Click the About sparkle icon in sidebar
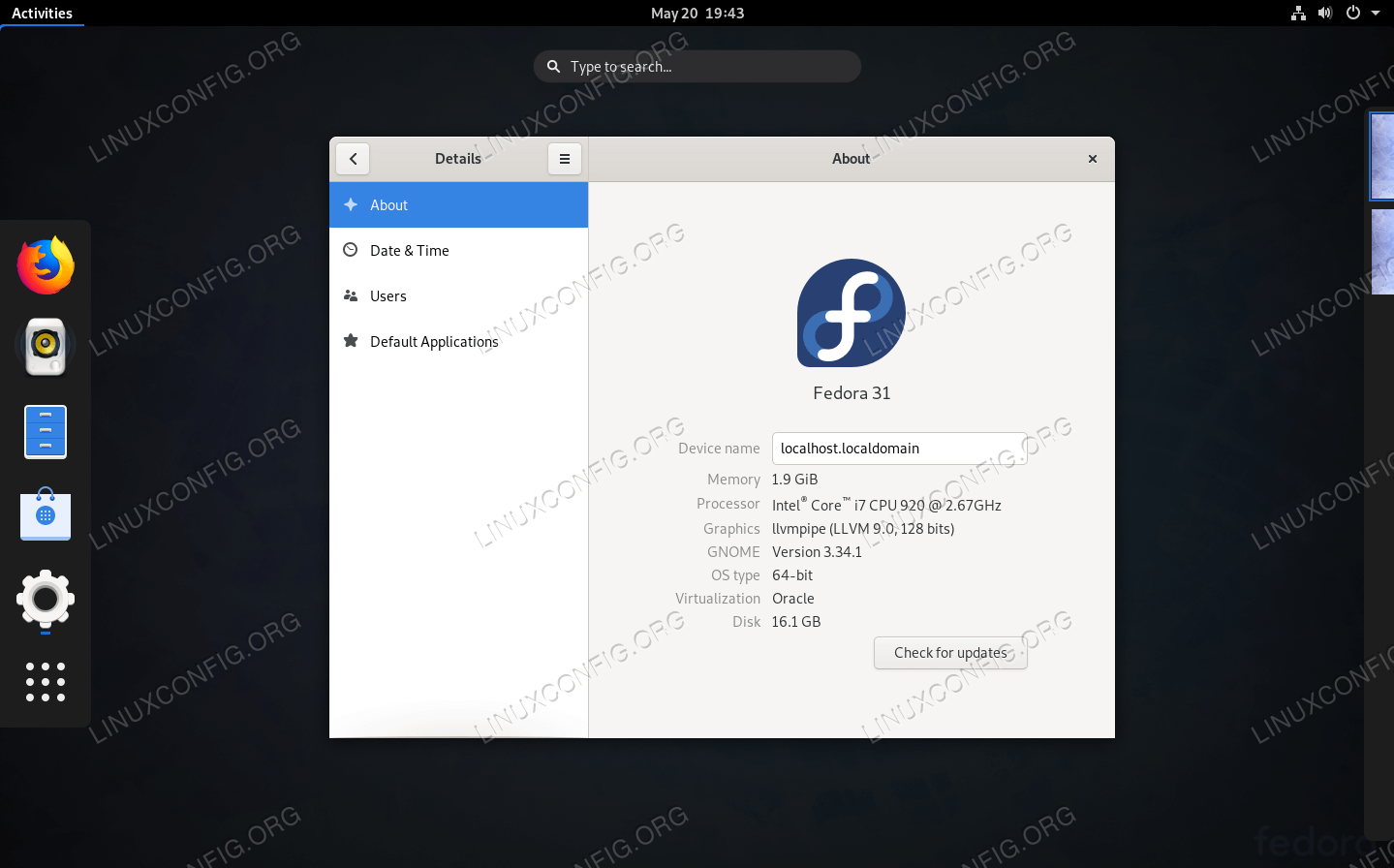Viewport: 1394px width, 868px height. pos(351,204)
